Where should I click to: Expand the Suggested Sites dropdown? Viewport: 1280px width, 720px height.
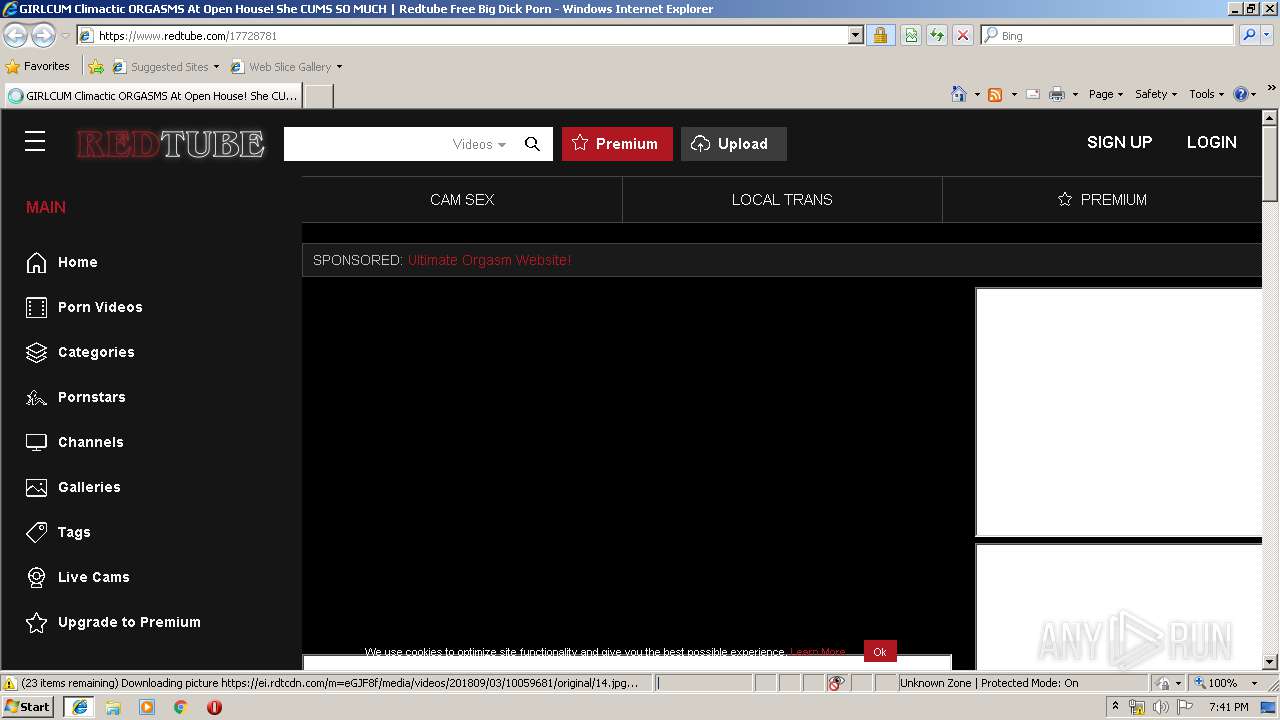[x=216, y=67]
